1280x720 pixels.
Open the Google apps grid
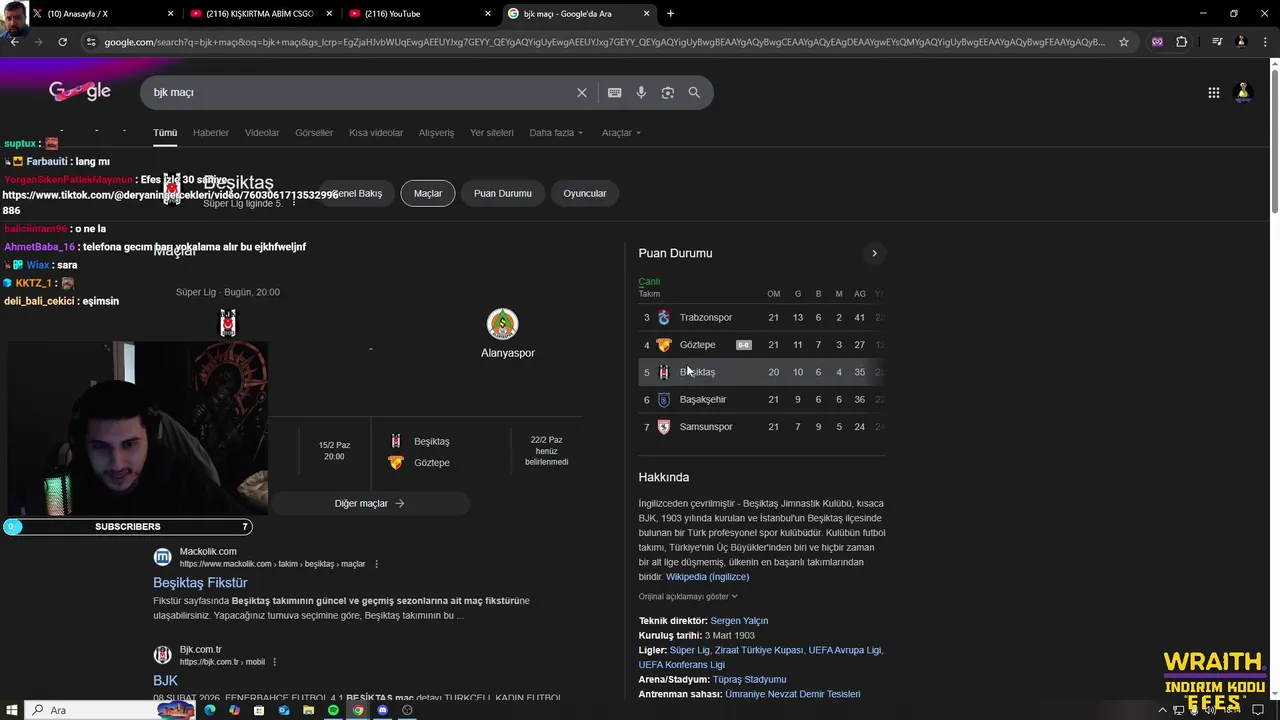click(1213, 92)
